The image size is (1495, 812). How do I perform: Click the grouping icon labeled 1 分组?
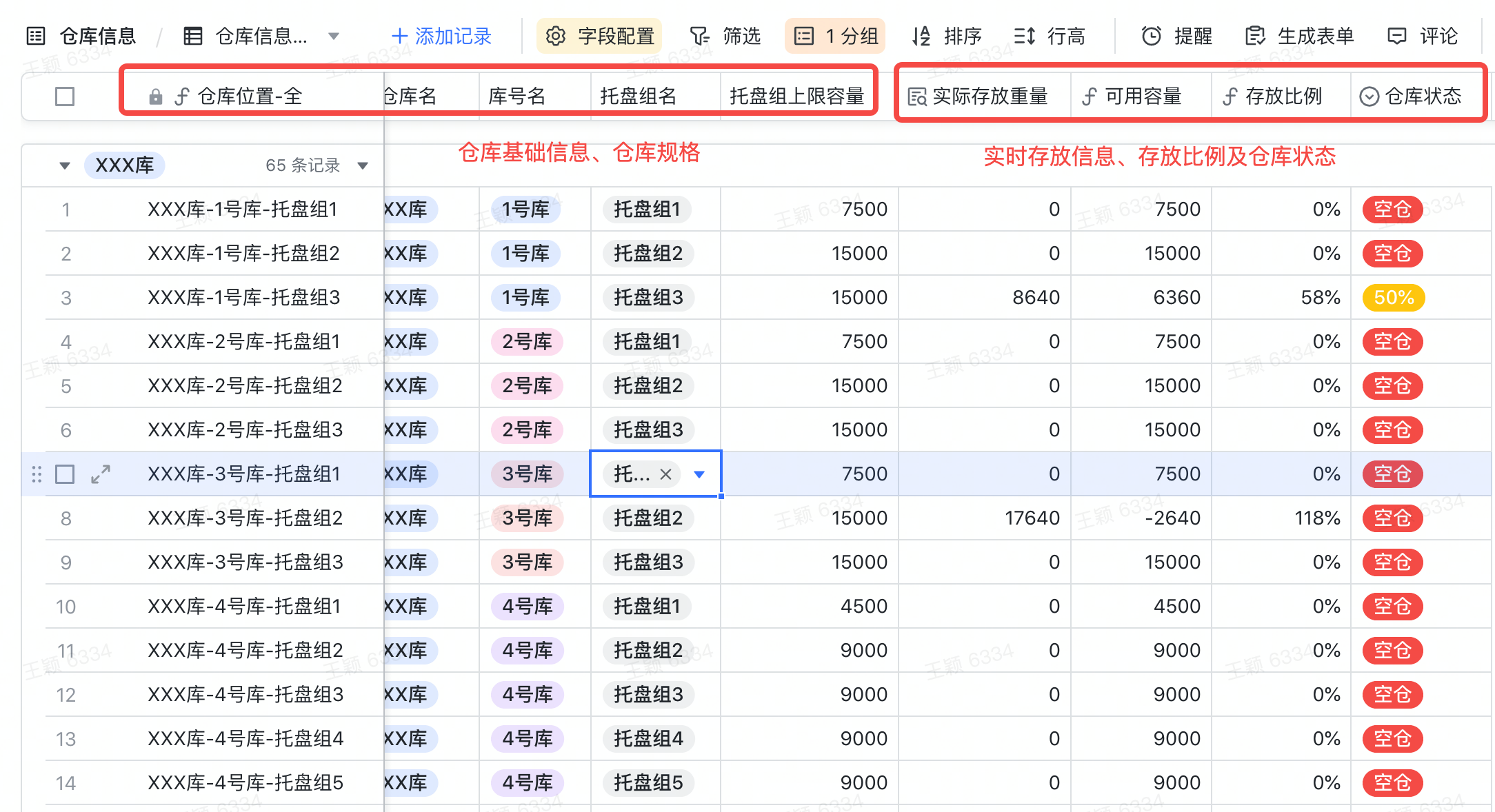pos(804,36)
